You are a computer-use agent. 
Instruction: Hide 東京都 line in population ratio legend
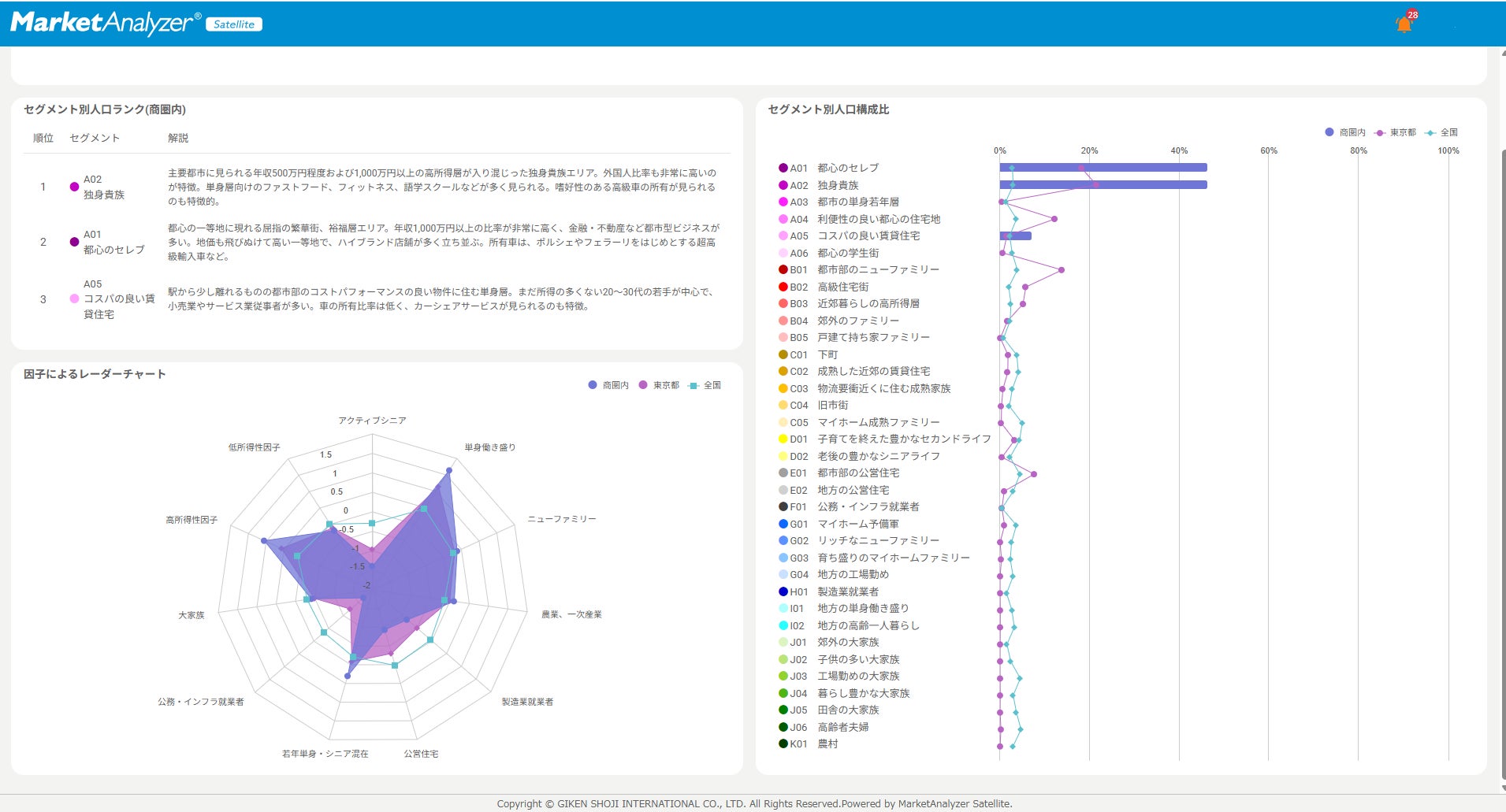(x=1395, y=132)
